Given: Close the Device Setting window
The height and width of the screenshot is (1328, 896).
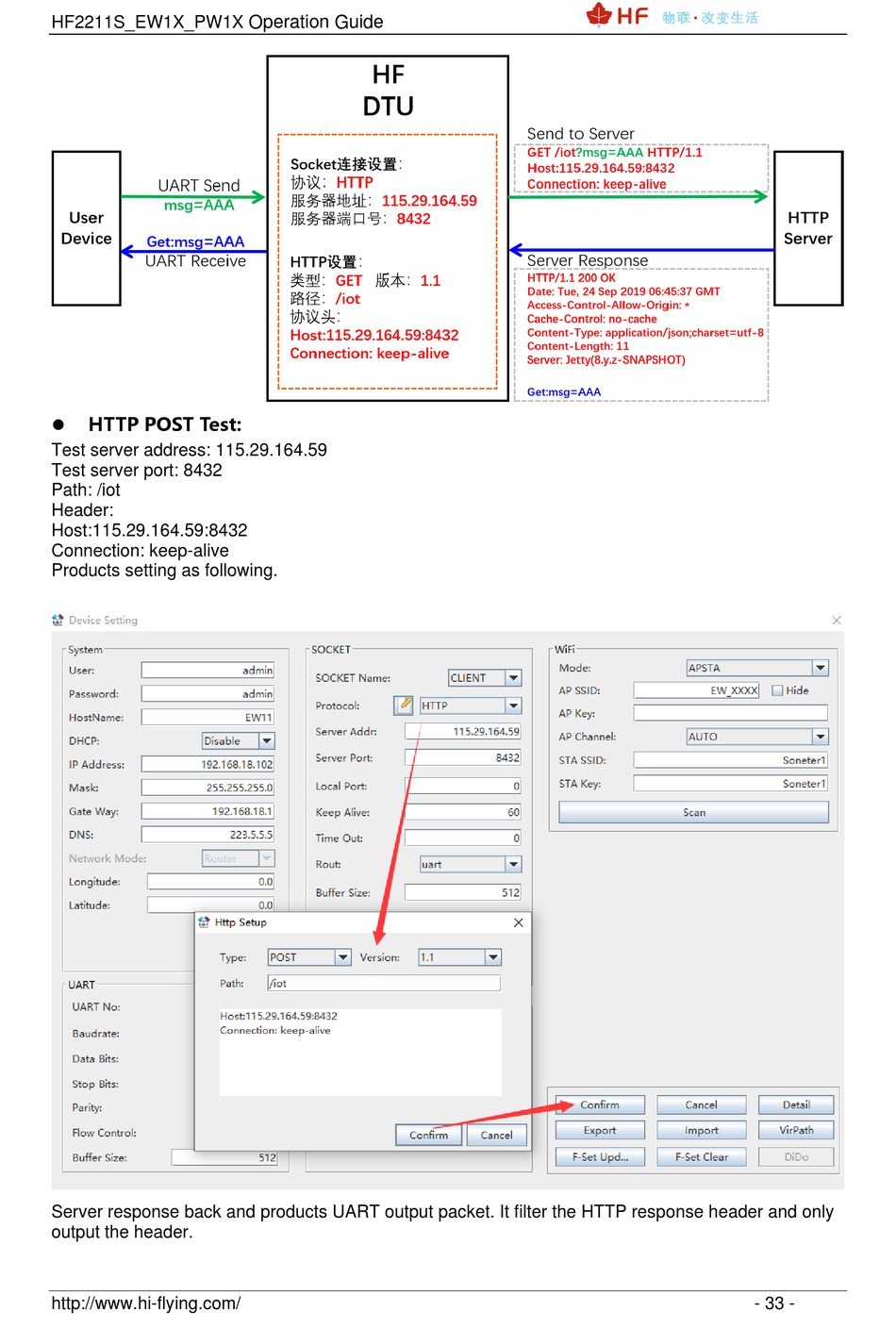Looking at the screenshot, I should pos(837,620).
